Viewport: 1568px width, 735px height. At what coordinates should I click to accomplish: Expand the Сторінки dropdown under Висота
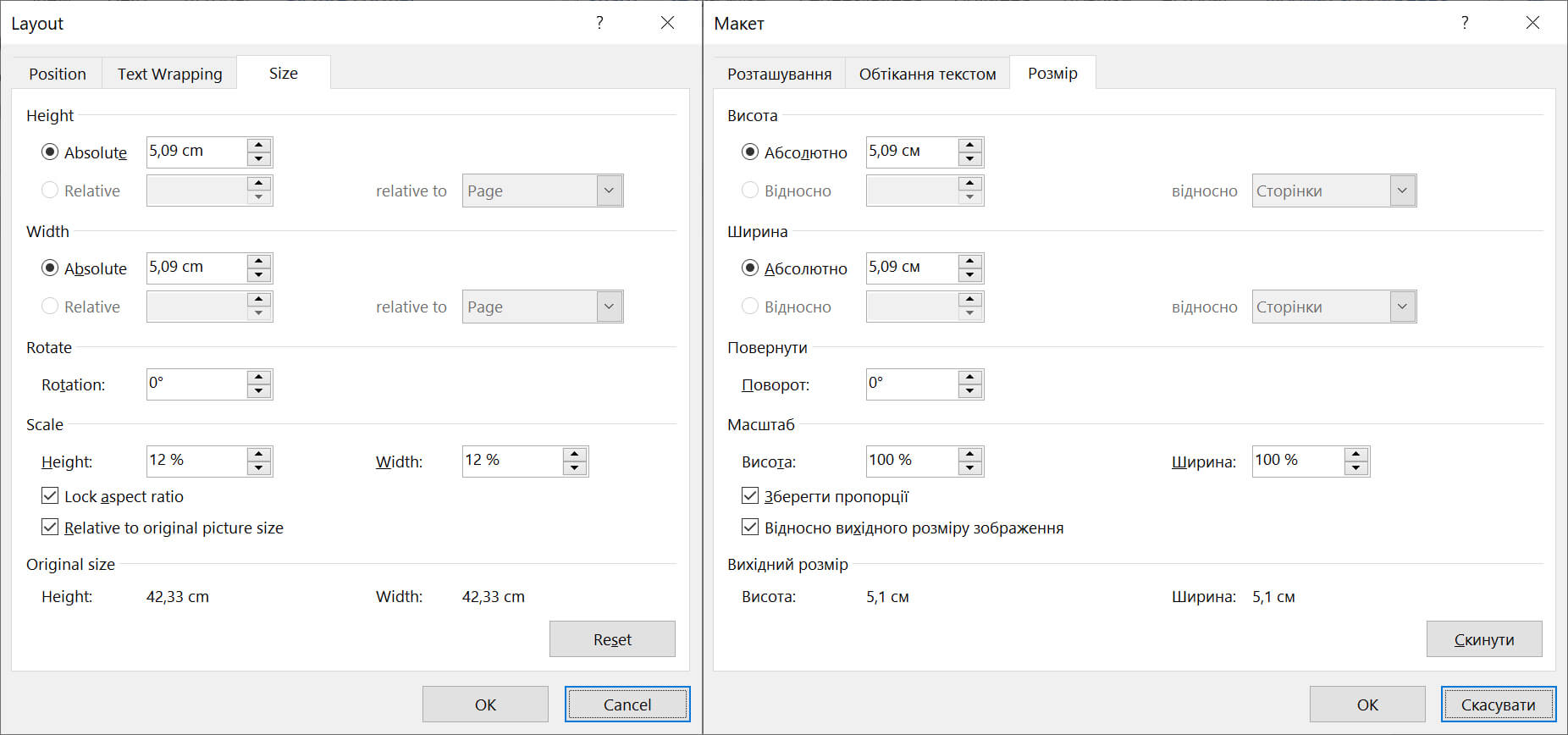(1402, 191)
